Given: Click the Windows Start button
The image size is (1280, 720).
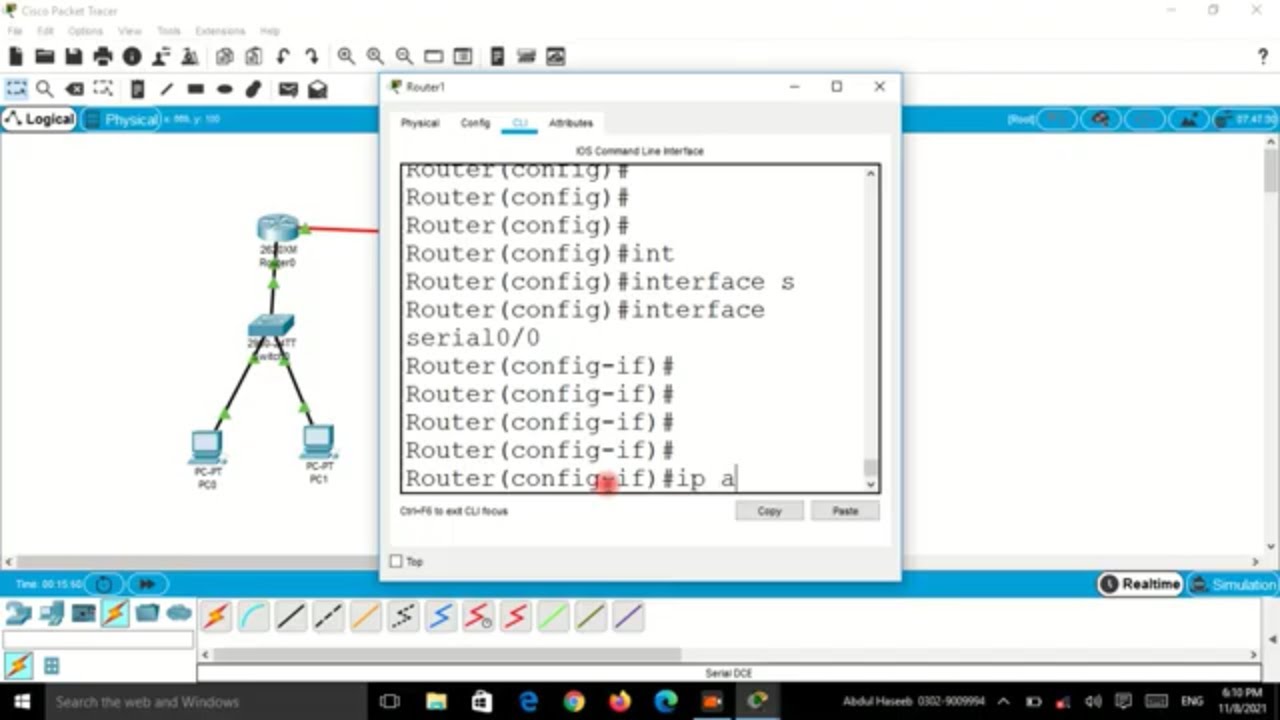Looking at the screenshot, I should point(20,701).
